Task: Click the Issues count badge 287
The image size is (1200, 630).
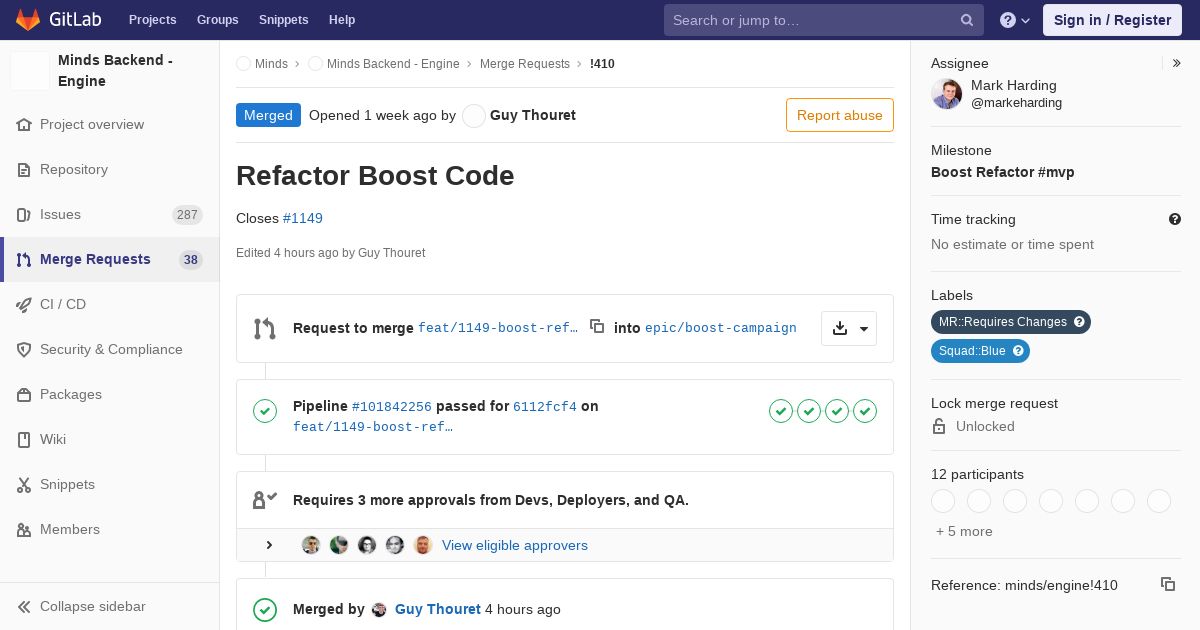Action: [x=187, y=215]
